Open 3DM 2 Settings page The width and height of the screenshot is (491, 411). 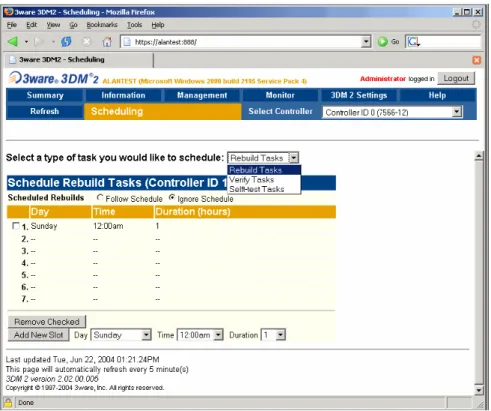pos(359,95)
